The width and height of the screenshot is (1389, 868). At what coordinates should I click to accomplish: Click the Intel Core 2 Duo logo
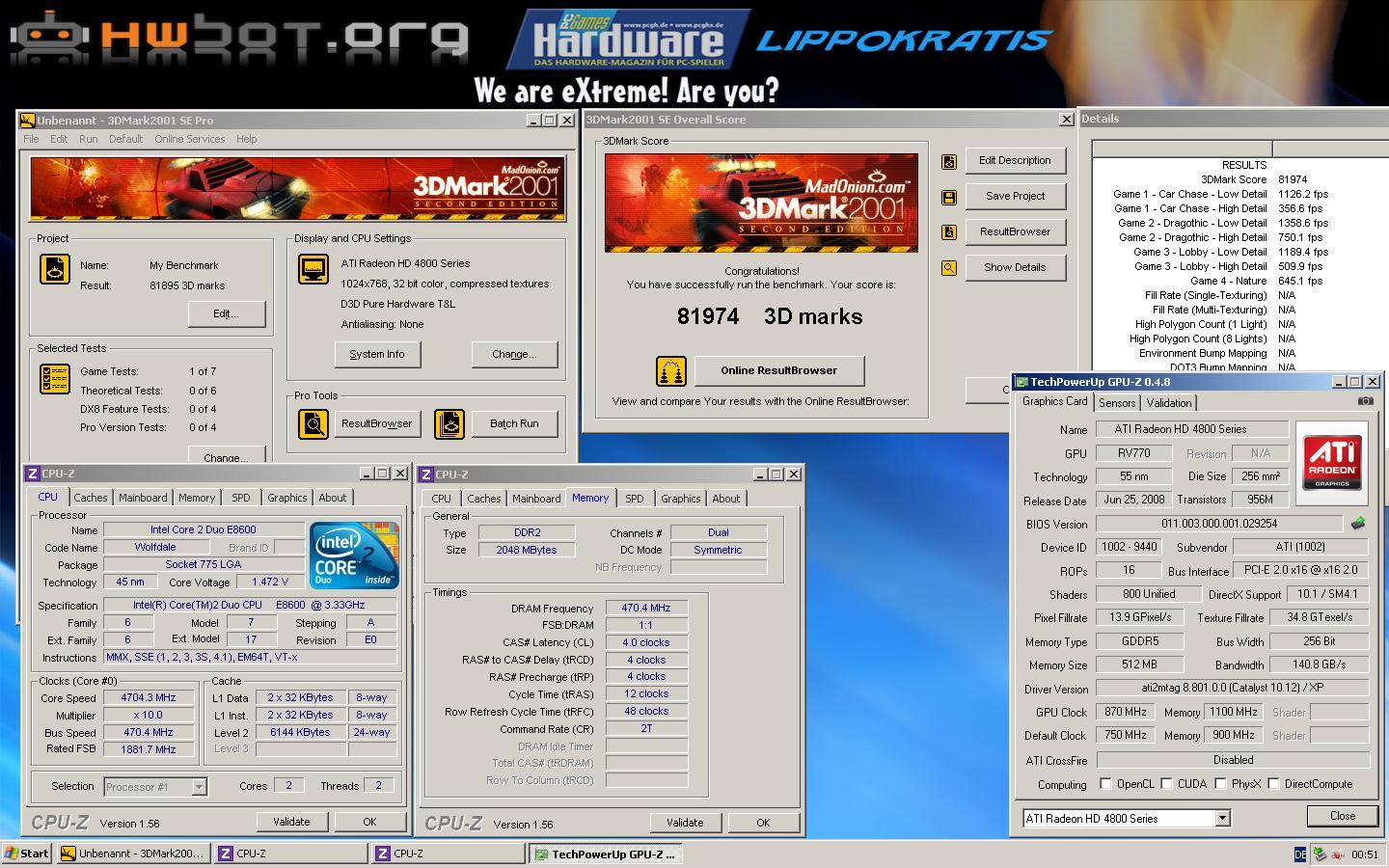coord(353,556)
